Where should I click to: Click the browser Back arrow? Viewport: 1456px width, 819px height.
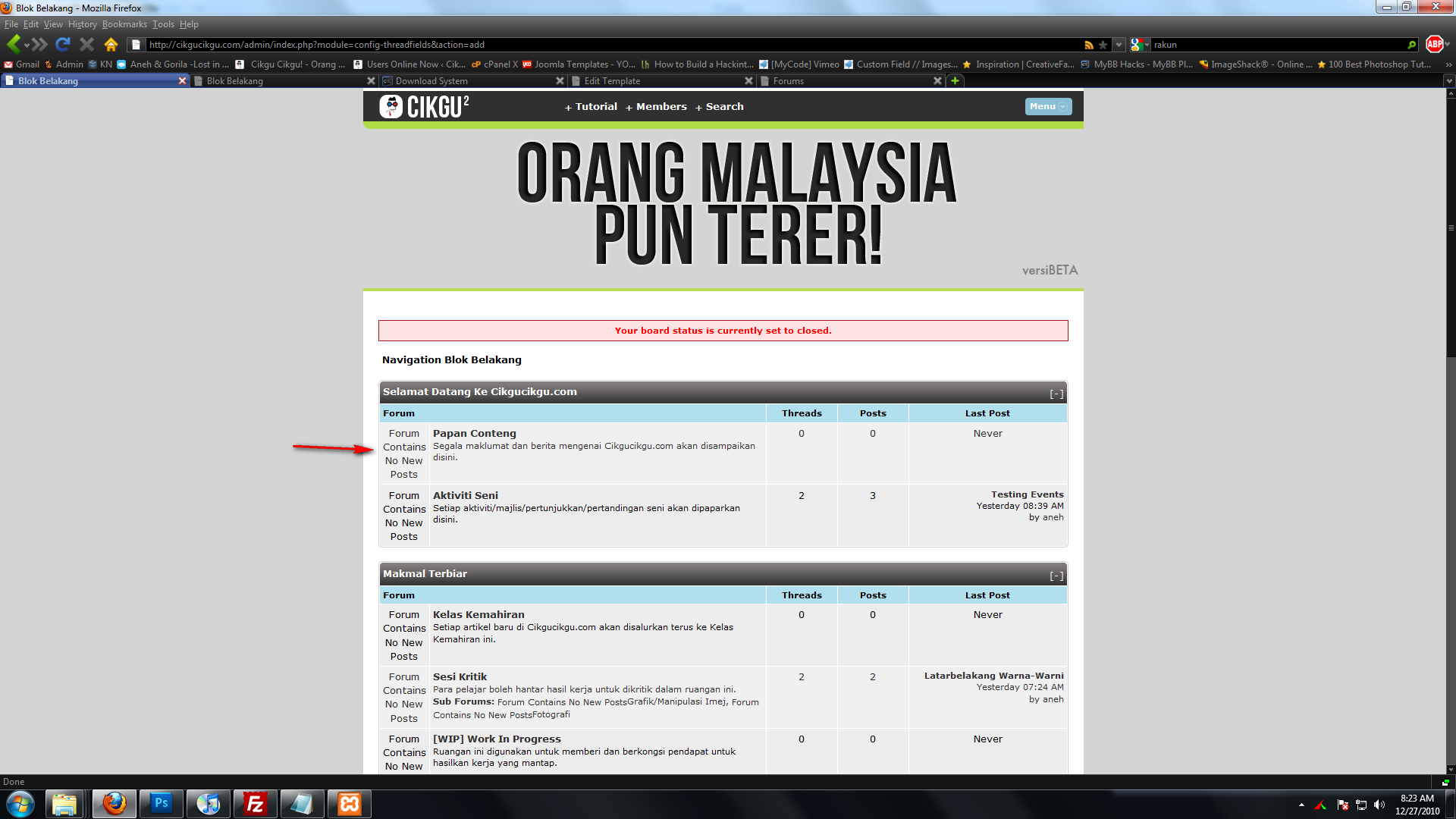pos(14,44)
